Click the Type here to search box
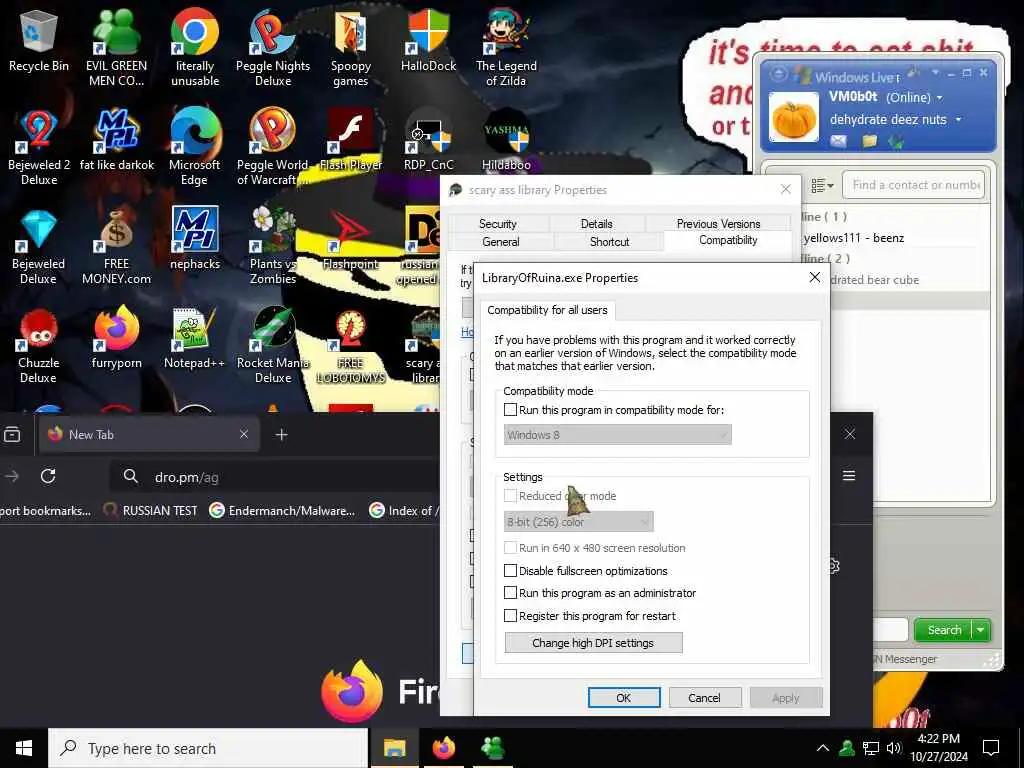The height and width of the screenshot is (768, 1024). pos(208,748)
